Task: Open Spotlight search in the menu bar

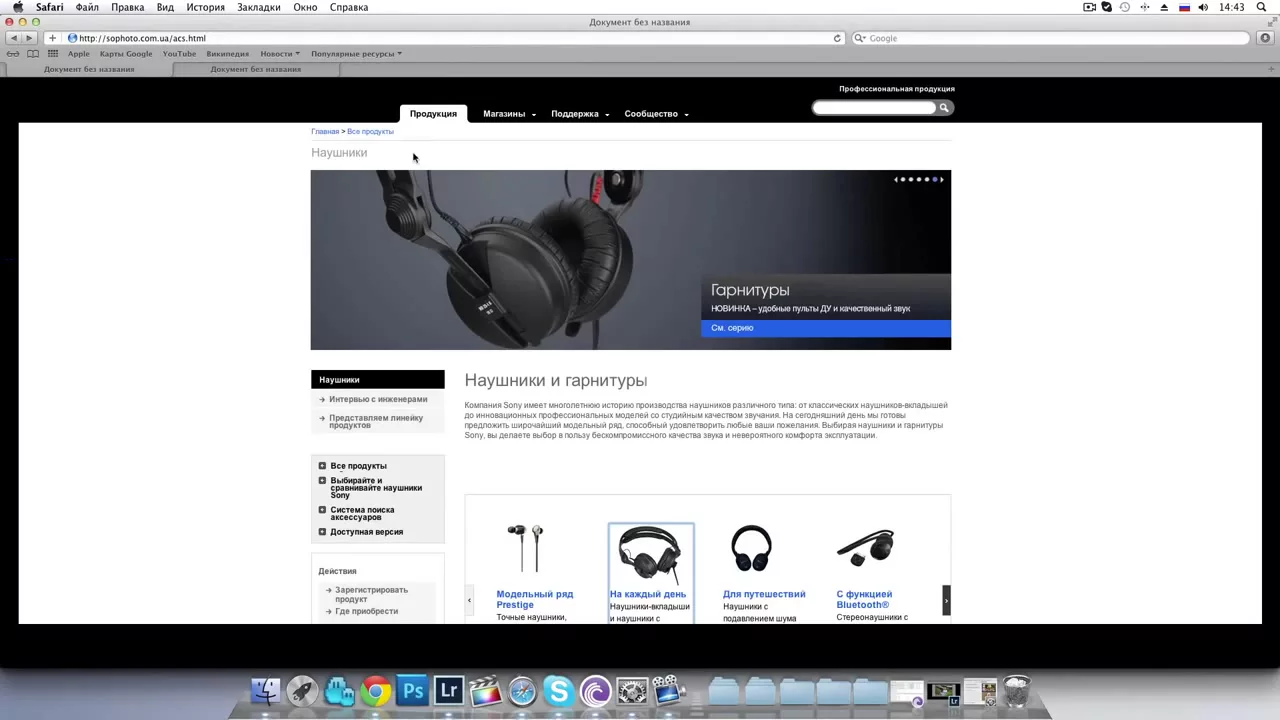Action: 1263,7
